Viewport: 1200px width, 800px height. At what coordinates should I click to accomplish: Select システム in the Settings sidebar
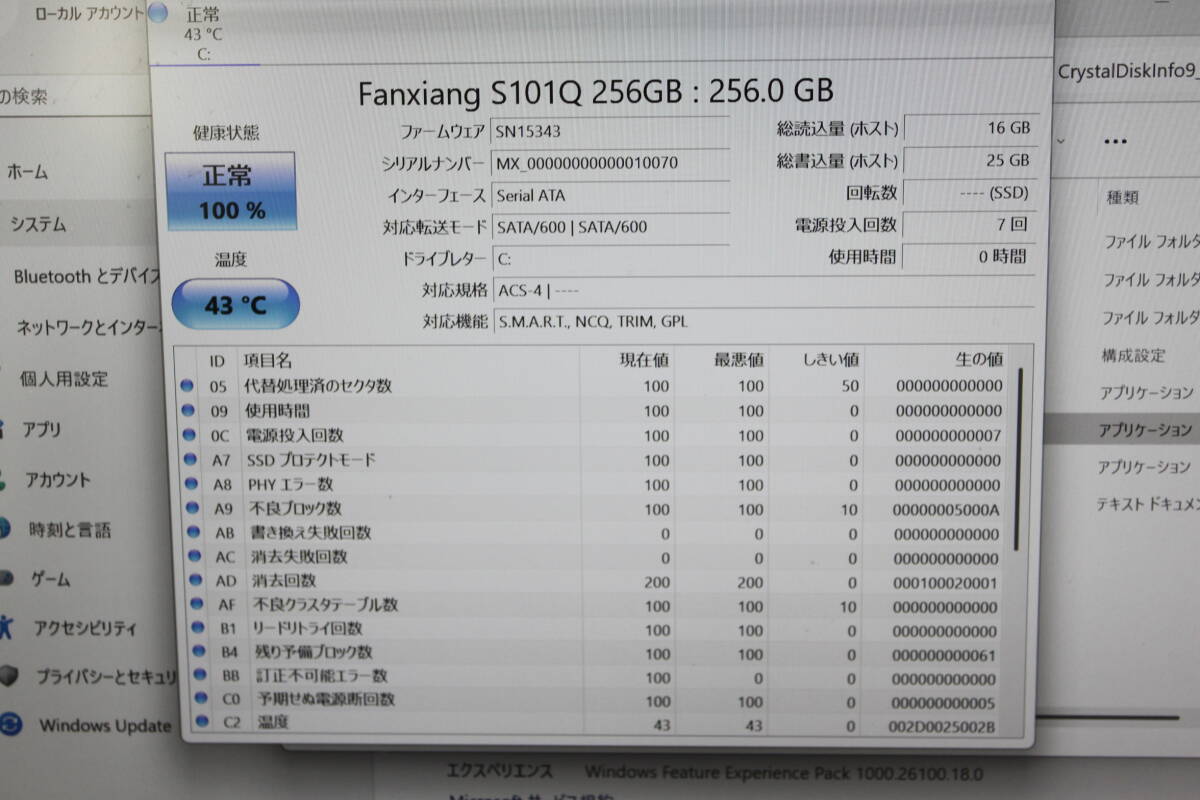pyautogui.click(x=40, y=226)
